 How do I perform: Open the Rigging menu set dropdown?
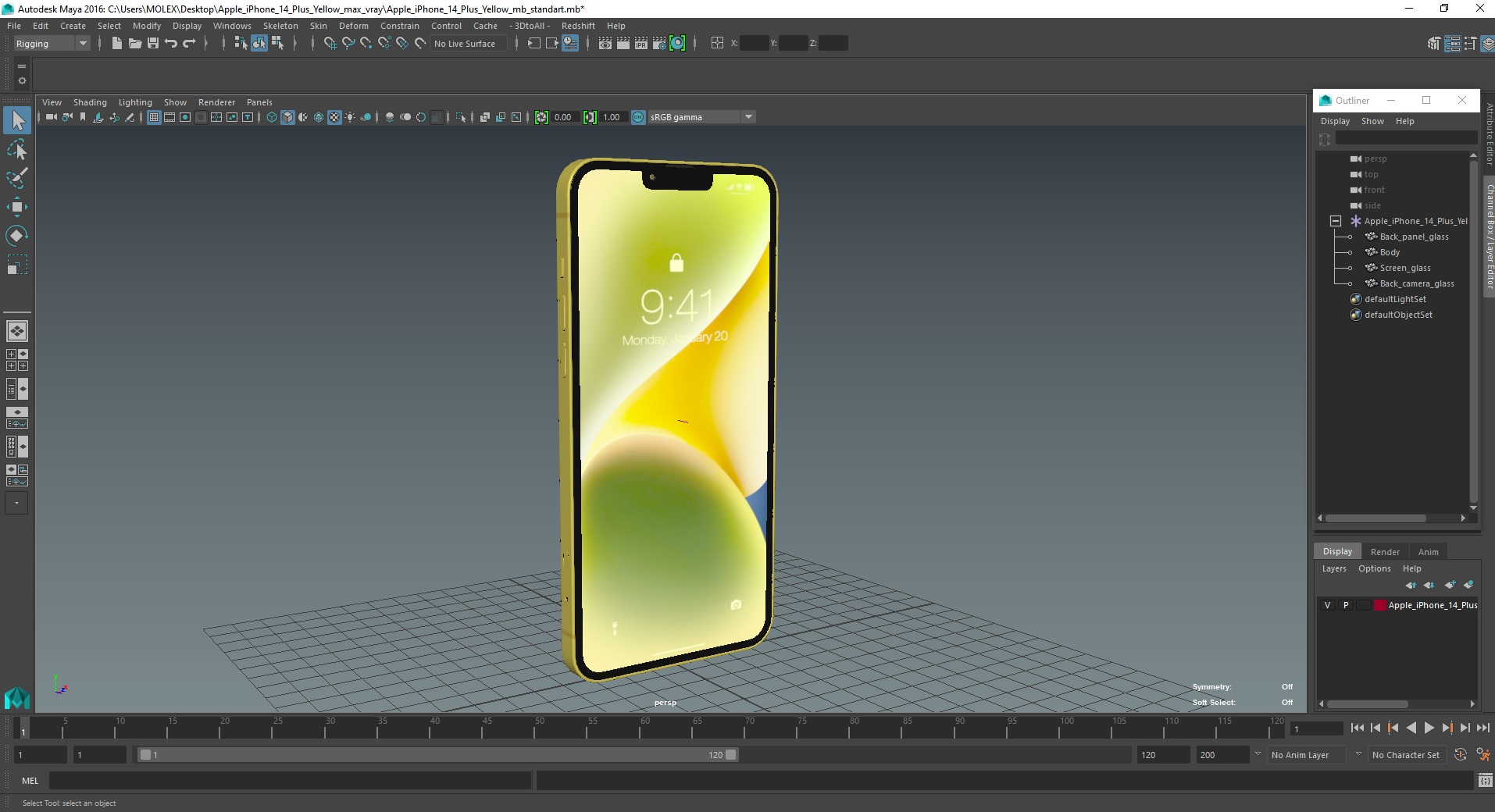[x=52, y=44]
